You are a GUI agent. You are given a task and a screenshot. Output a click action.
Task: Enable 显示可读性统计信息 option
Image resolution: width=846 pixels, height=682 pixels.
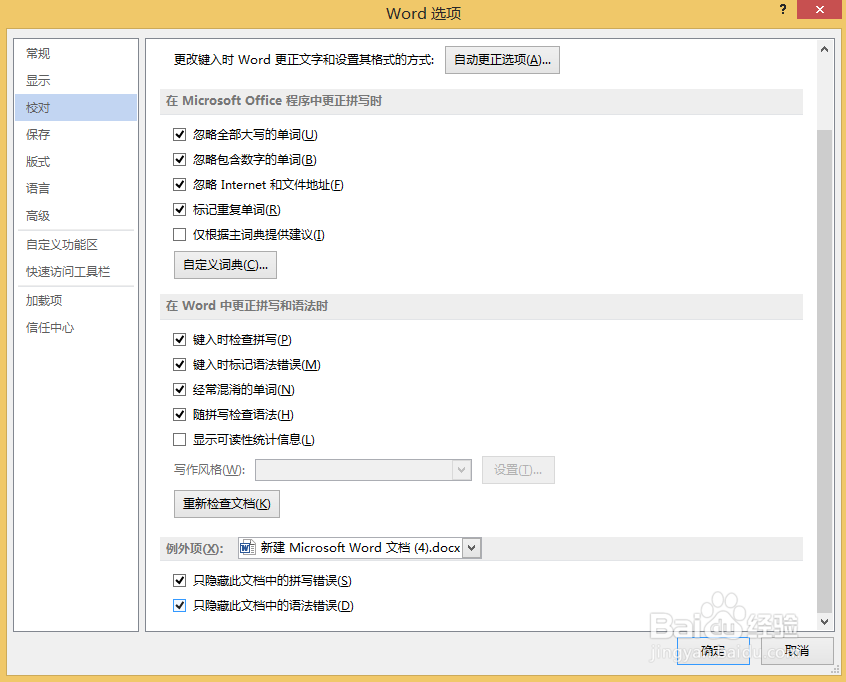179,439
